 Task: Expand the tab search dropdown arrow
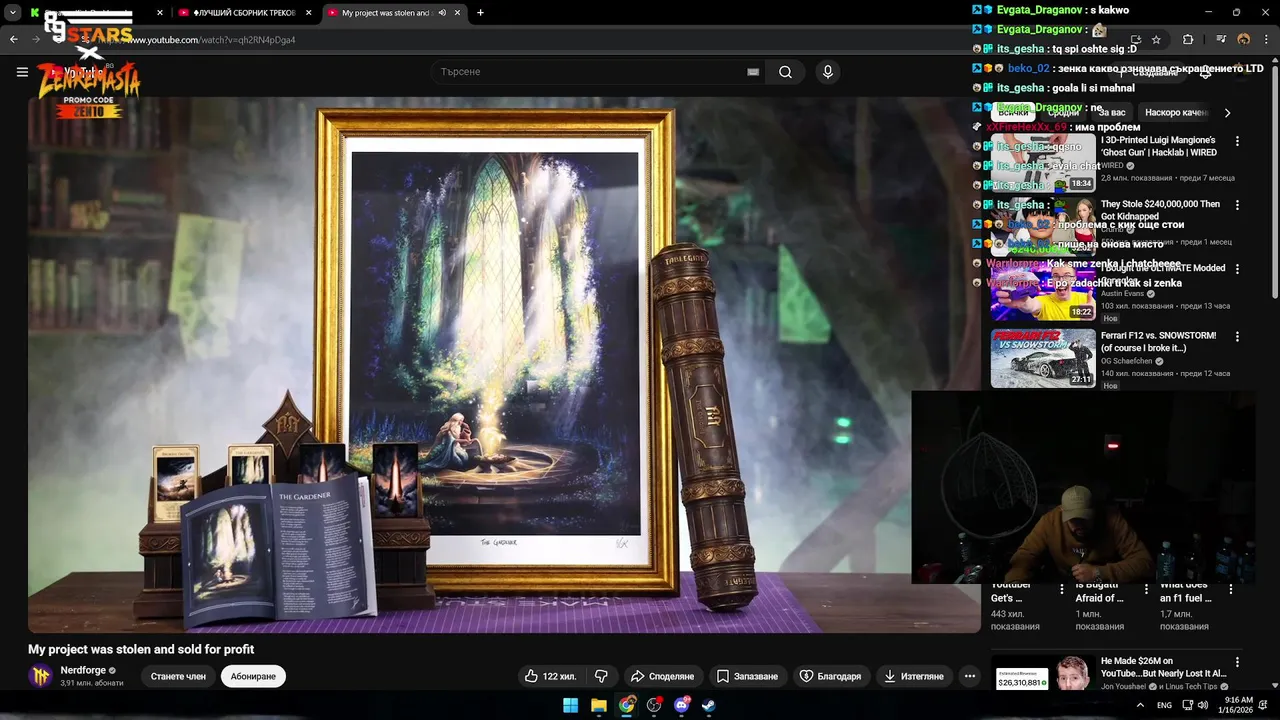[x=13, y=13]
